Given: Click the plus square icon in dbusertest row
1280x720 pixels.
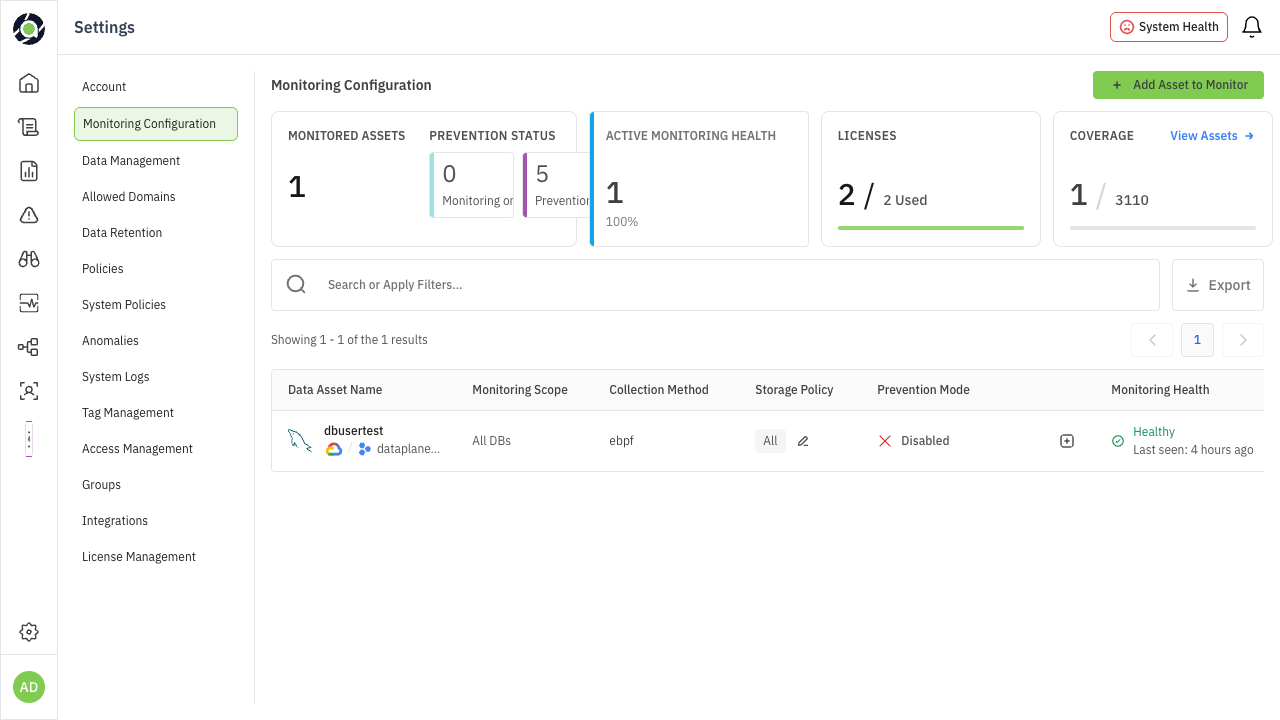Looking at the screenshot, I should click(x=1067, y=441).
